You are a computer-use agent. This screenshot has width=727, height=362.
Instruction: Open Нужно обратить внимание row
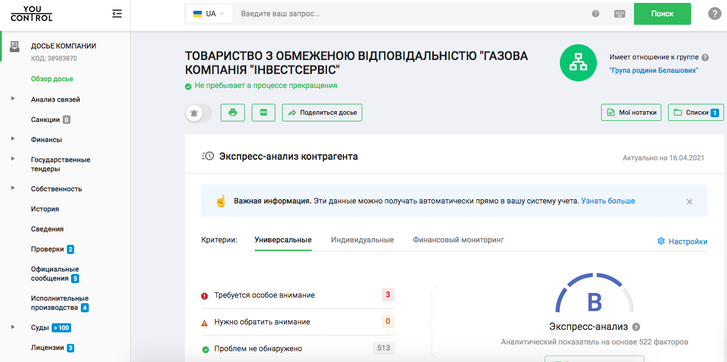(x=298, y=322)
